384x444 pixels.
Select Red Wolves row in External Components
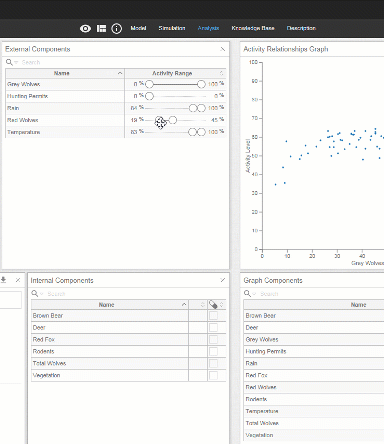tap(65, 120)
